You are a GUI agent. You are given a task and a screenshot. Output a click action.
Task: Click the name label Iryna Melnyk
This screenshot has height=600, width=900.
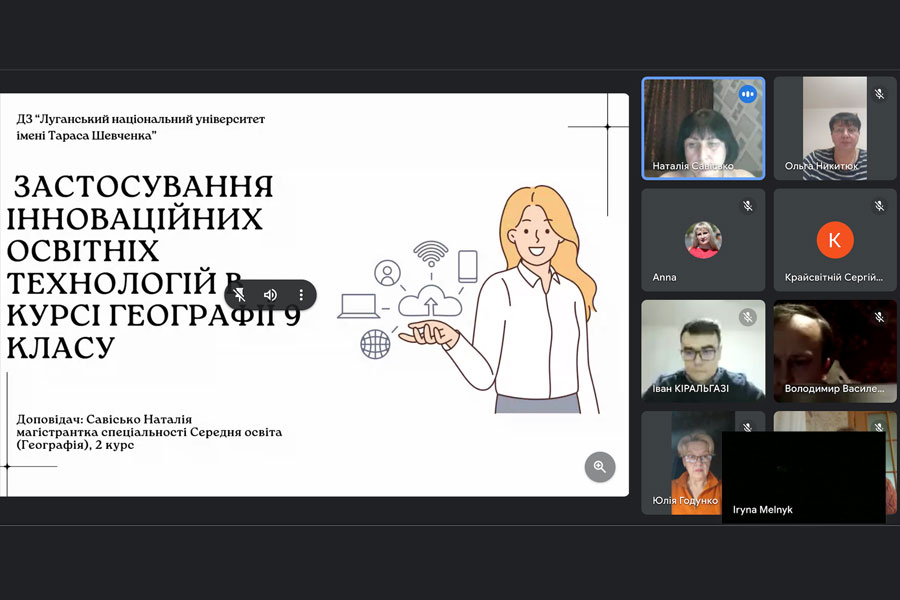[762, 509]
